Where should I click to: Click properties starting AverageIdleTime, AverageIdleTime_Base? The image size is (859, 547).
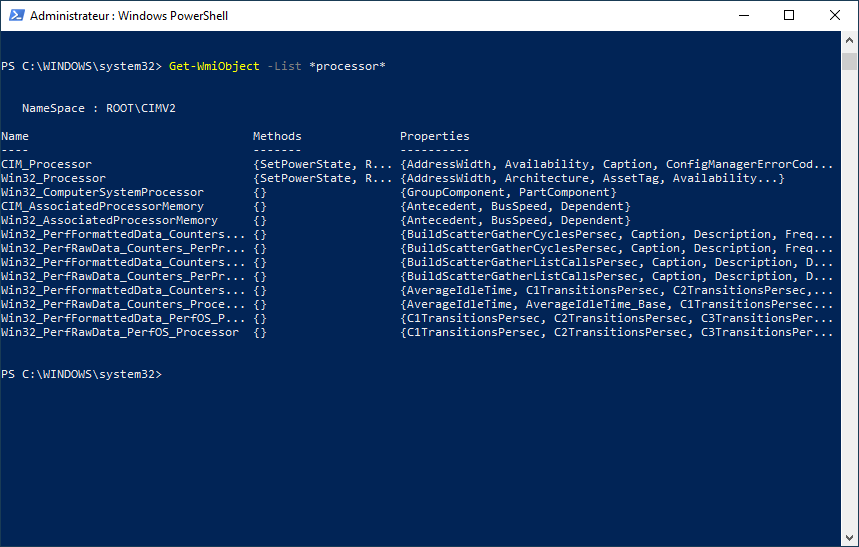(616, 305)
